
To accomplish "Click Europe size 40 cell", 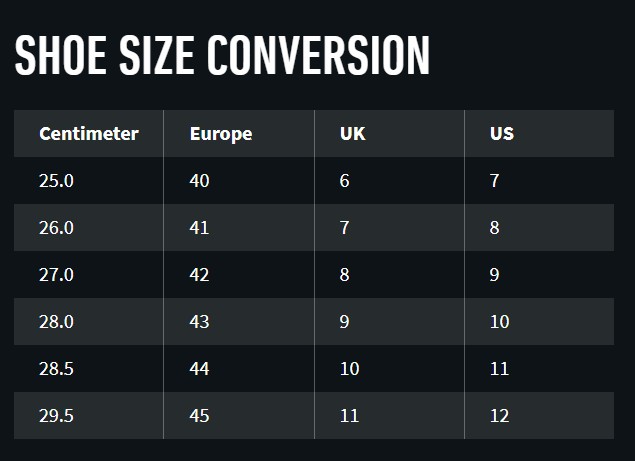I will [x=199, y=181].
